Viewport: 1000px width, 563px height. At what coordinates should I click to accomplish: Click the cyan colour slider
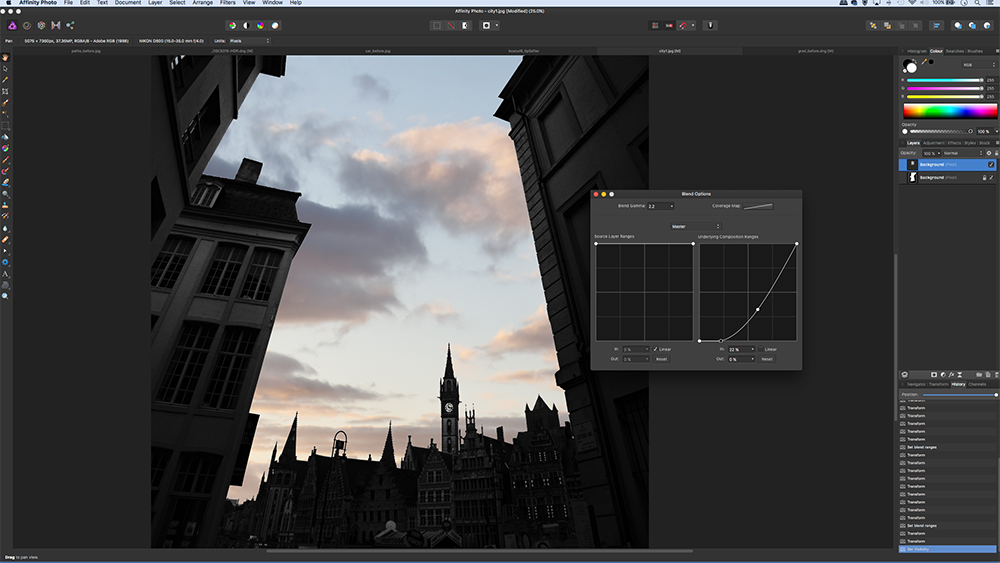click(x=944, y=80)
